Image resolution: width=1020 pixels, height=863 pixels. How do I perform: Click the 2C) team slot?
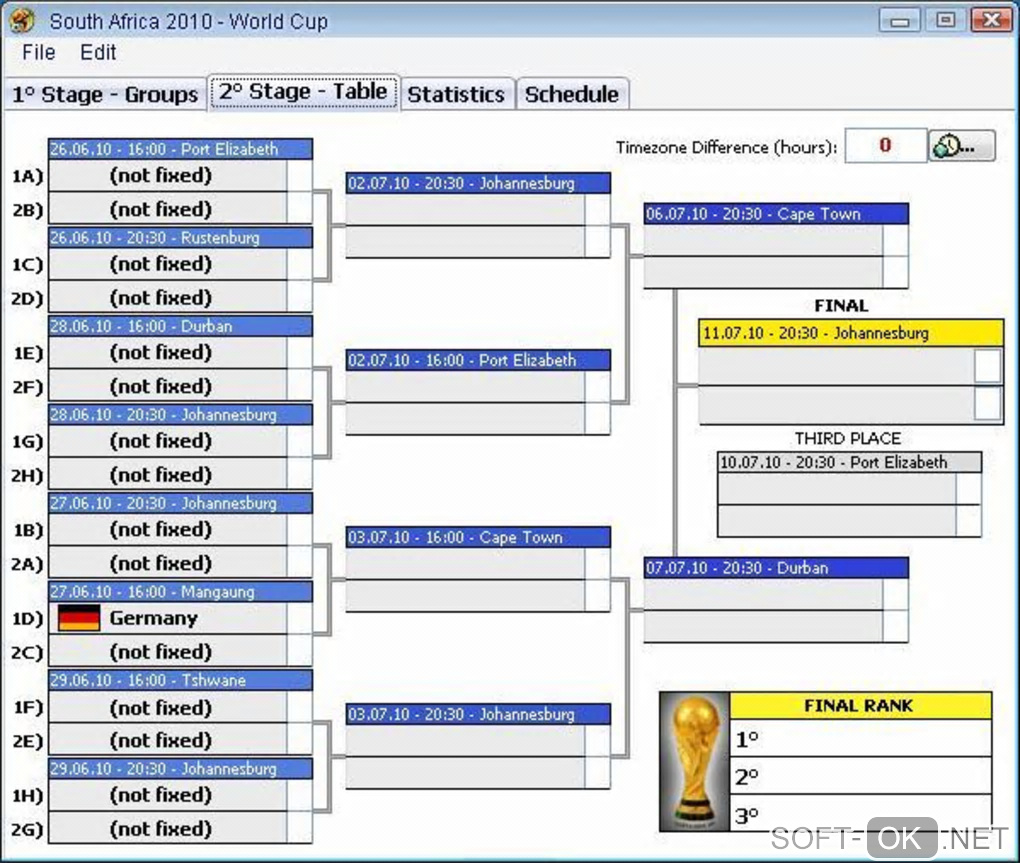point(168,652)
